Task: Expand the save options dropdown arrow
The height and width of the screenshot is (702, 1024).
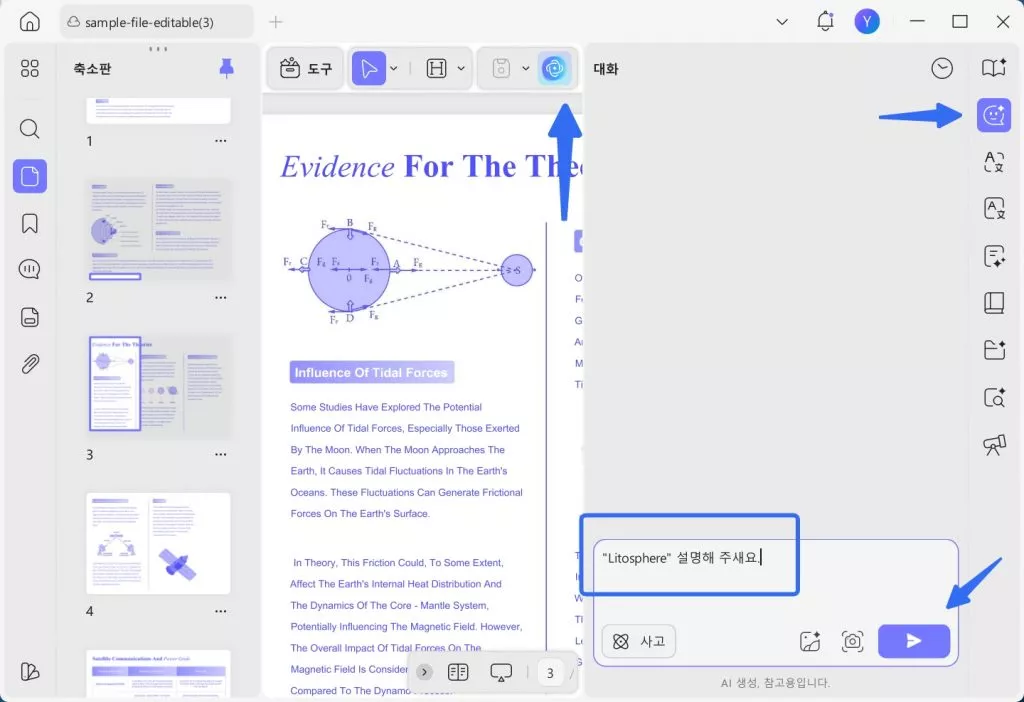Action: [525, 69]
